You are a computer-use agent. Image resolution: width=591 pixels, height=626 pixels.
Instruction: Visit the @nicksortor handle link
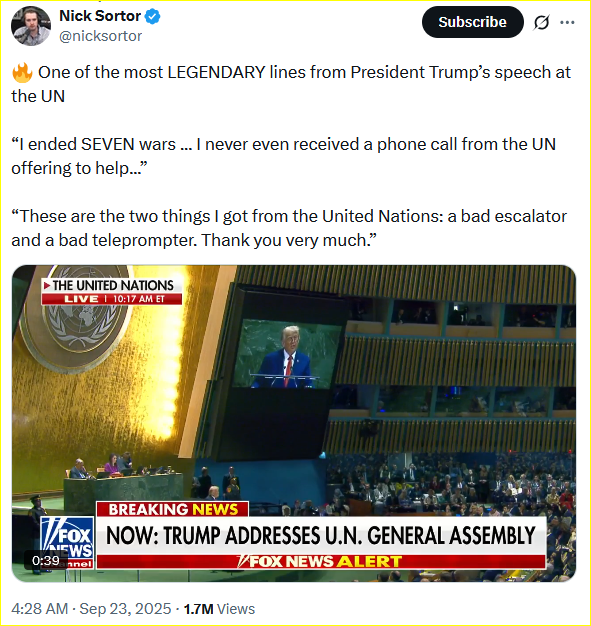click(100, 36)
